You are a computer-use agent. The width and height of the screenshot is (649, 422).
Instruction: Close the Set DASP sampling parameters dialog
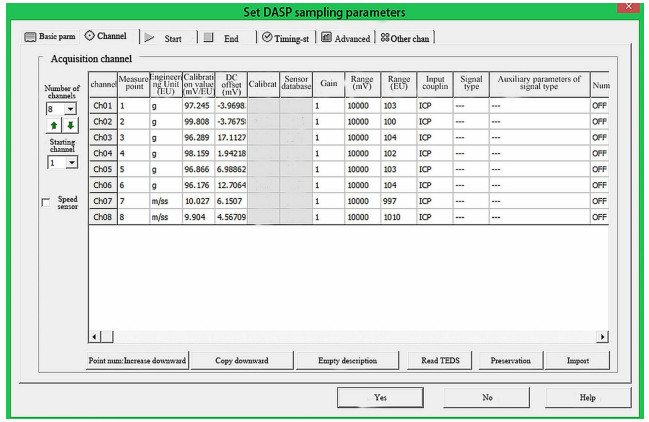[628, 7]
